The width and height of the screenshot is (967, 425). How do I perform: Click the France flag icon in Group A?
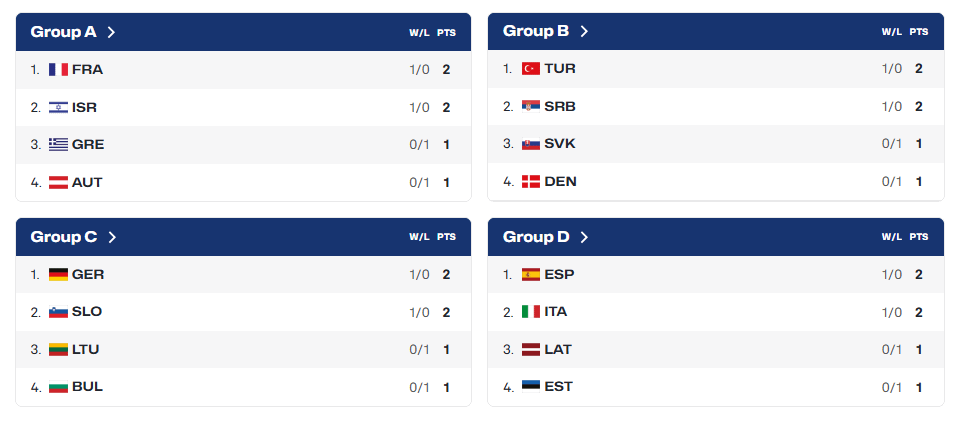(x=59, y=70)
